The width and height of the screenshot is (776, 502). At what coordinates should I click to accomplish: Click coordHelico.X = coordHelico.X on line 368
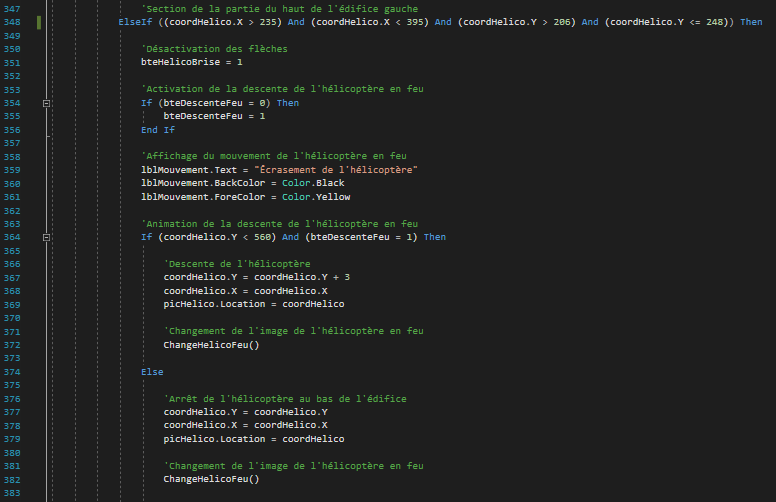[x=245, y=291]
